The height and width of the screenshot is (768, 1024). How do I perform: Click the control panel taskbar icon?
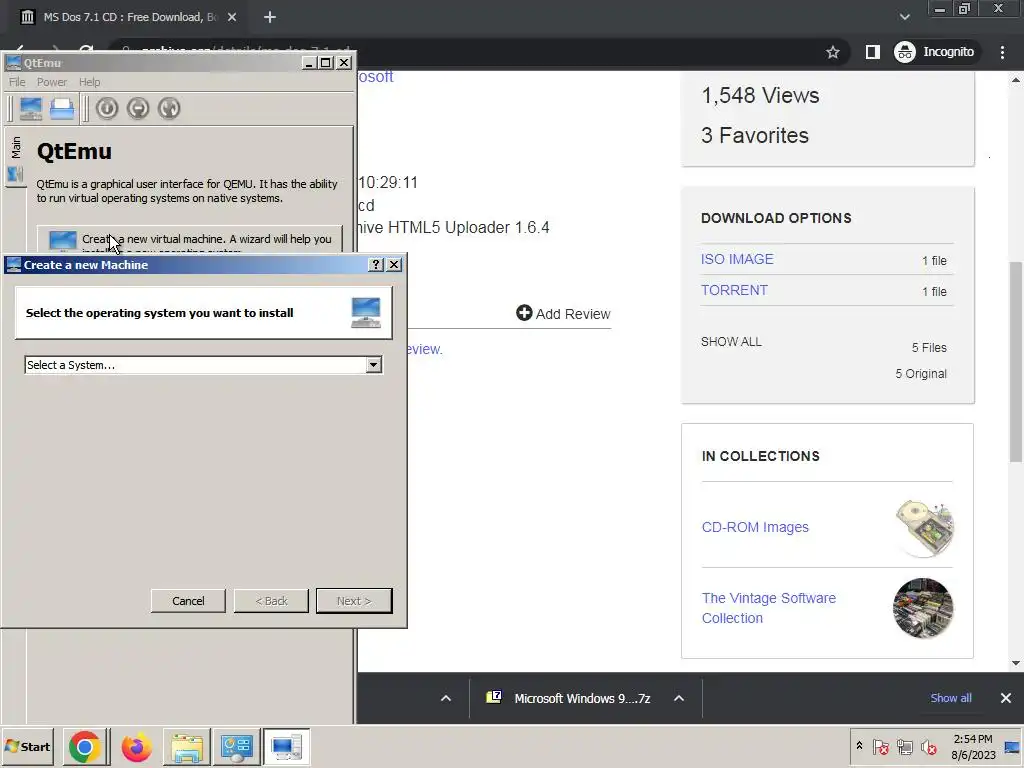pyautogui.click(x=236, y=747)
